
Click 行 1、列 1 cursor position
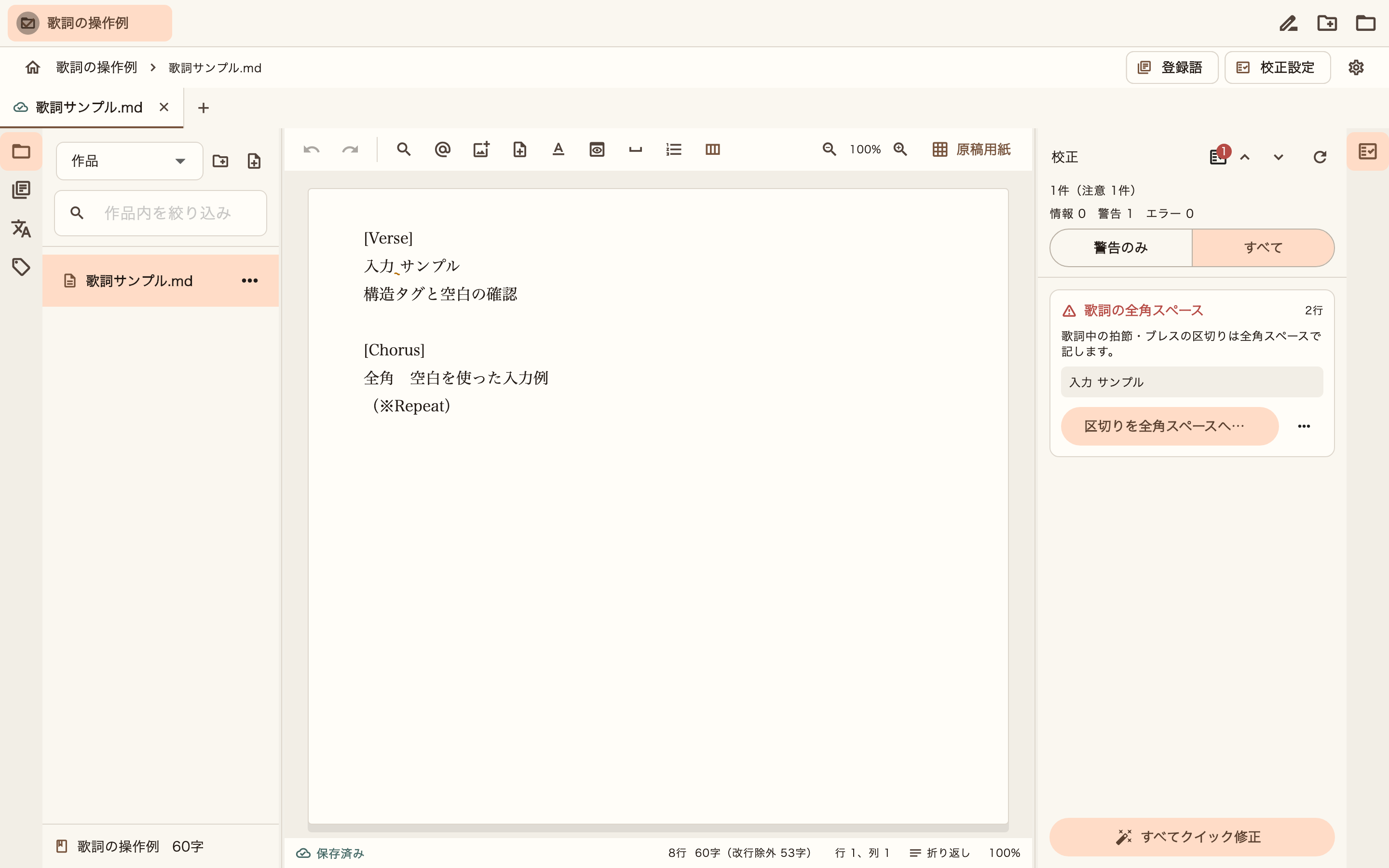[x=862, y=854]
